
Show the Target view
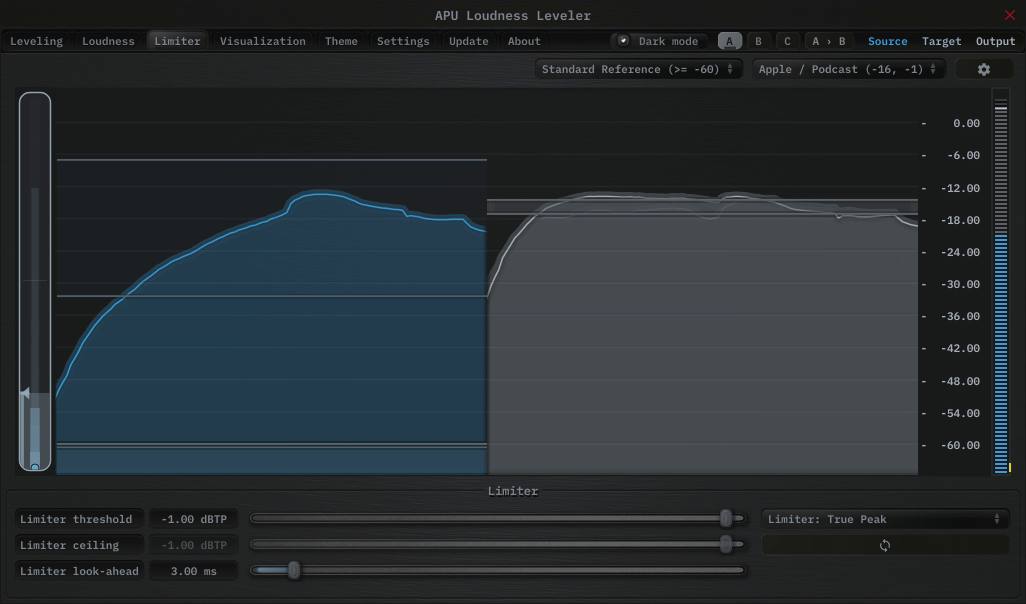point(941,41)
